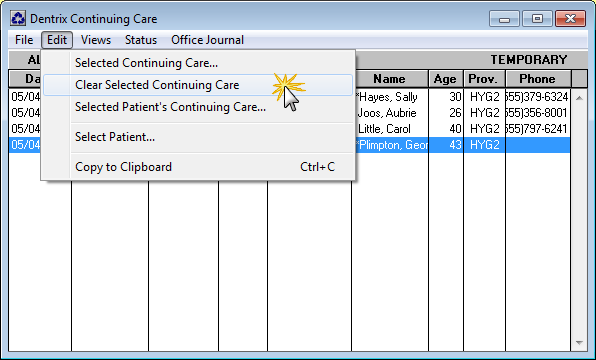Screen dimensions: 596x360
Task: Minimize the Dentrix Continuing Care window
Action: pyautogui.click(x=504, y=19)
